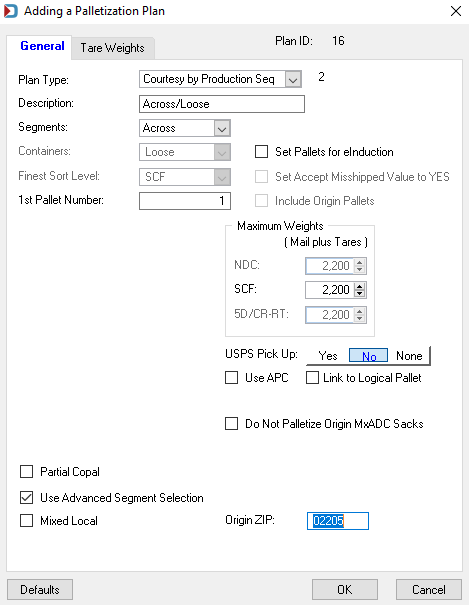
Task: Uncheck Use Advanced Segment Selection
Action: [26, 498]
